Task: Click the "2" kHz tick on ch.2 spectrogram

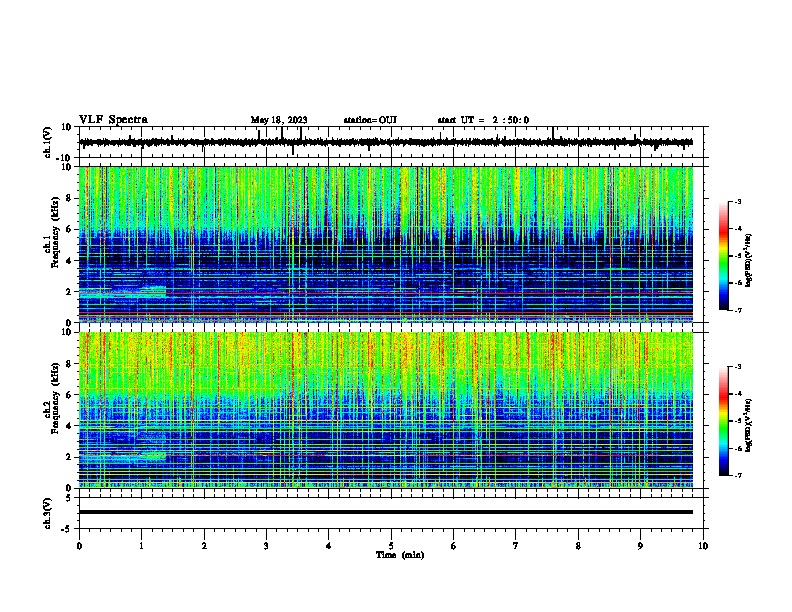Action: pos(69,457)
